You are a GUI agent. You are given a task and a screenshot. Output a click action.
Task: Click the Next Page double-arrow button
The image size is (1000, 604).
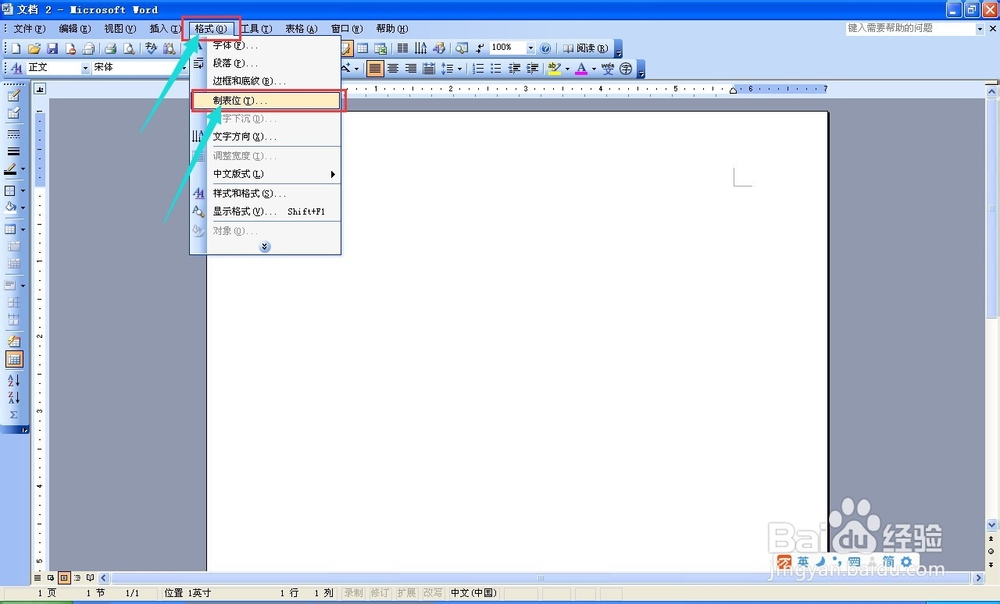click(991, 564)
